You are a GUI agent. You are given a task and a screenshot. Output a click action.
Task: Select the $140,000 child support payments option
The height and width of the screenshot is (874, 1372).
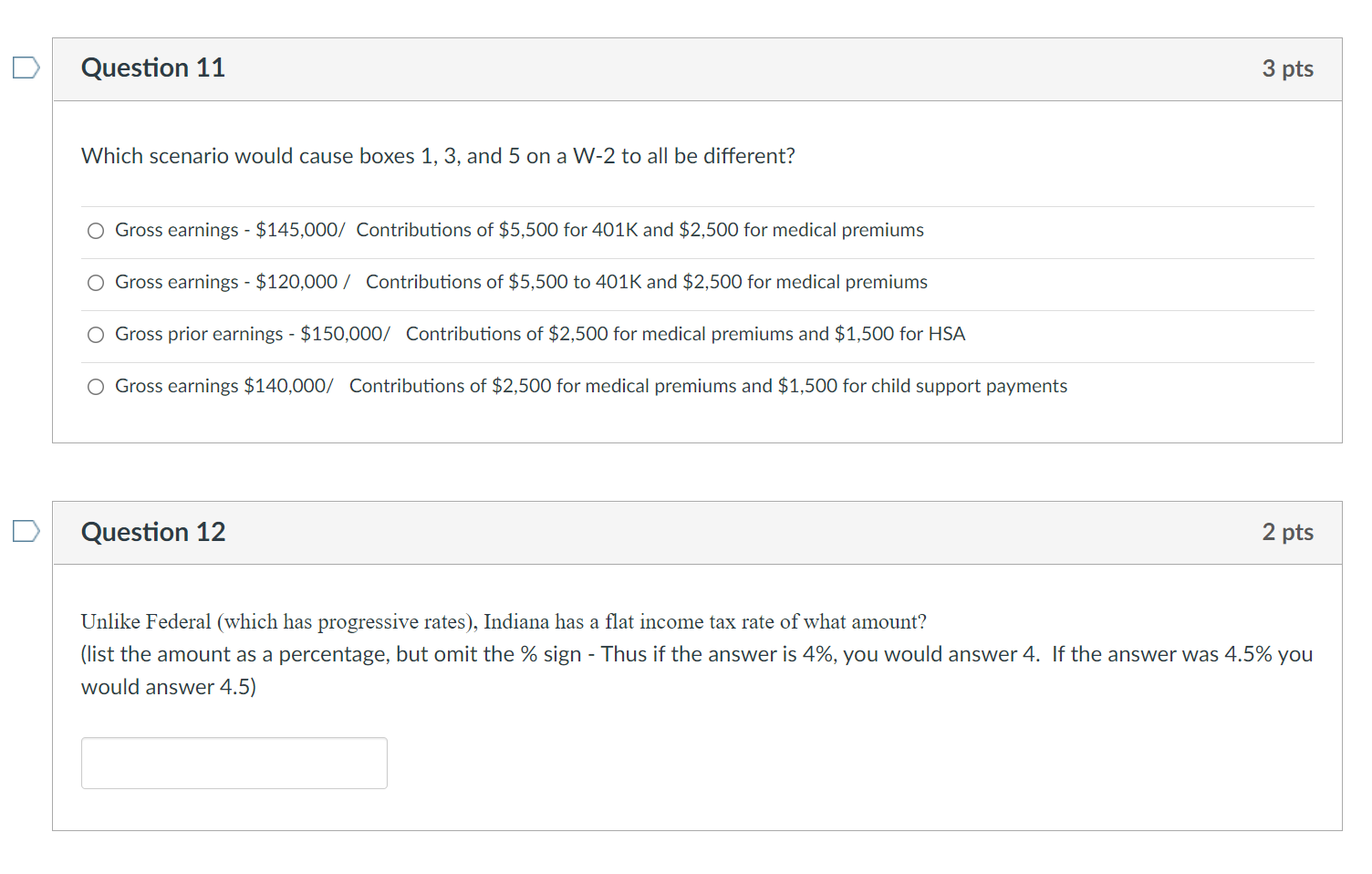(95, 387)
